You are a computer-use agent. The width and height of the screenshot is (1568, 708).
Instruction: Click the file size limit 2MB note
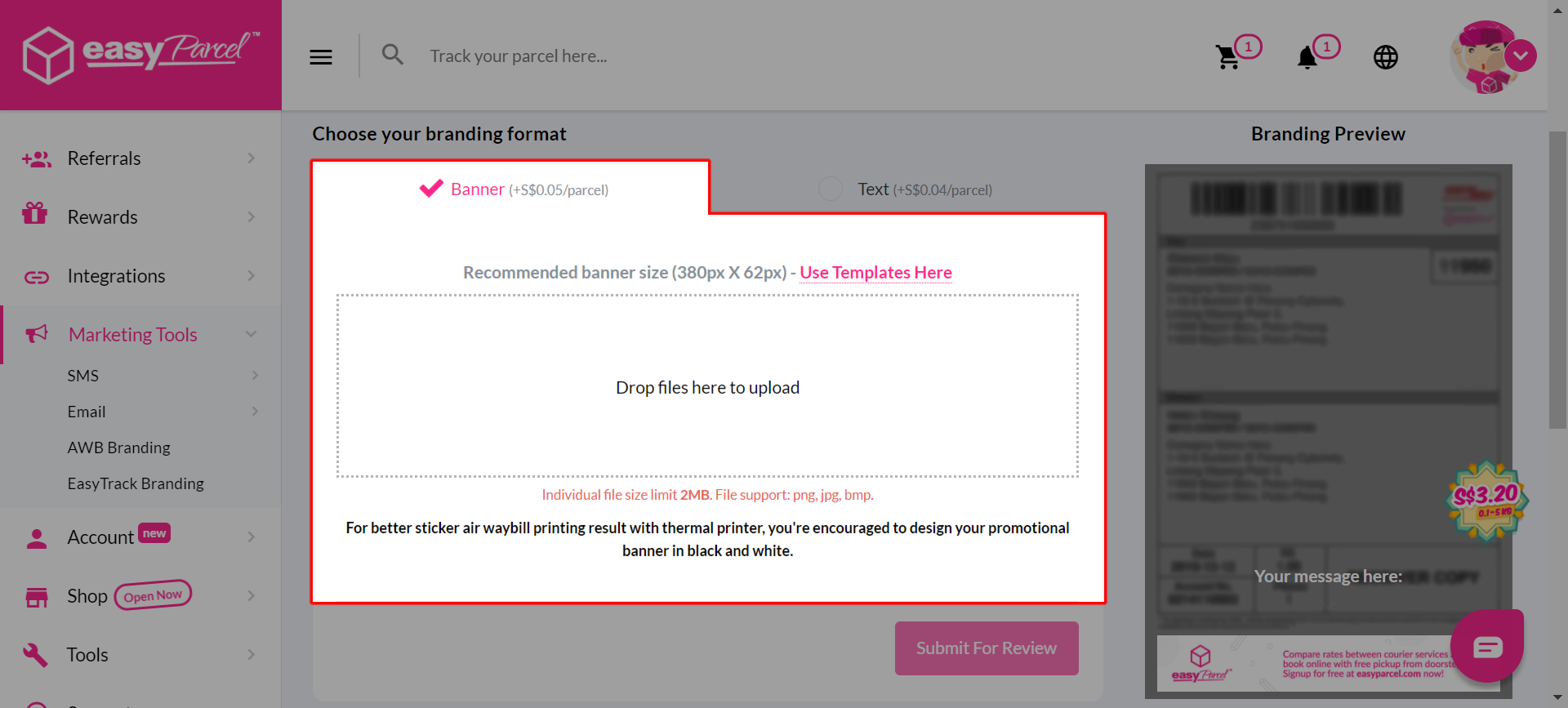[707, 495]
